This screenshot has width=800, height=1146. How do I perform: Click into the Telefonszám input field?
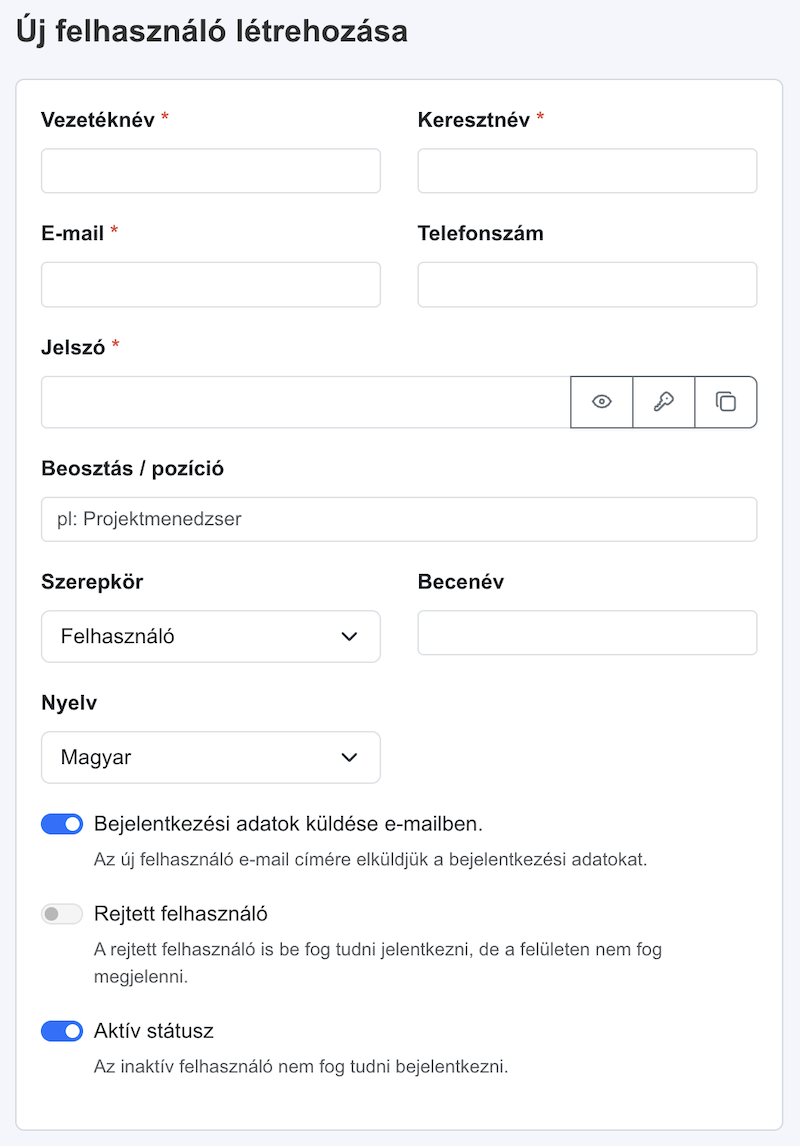pos(587,284)
